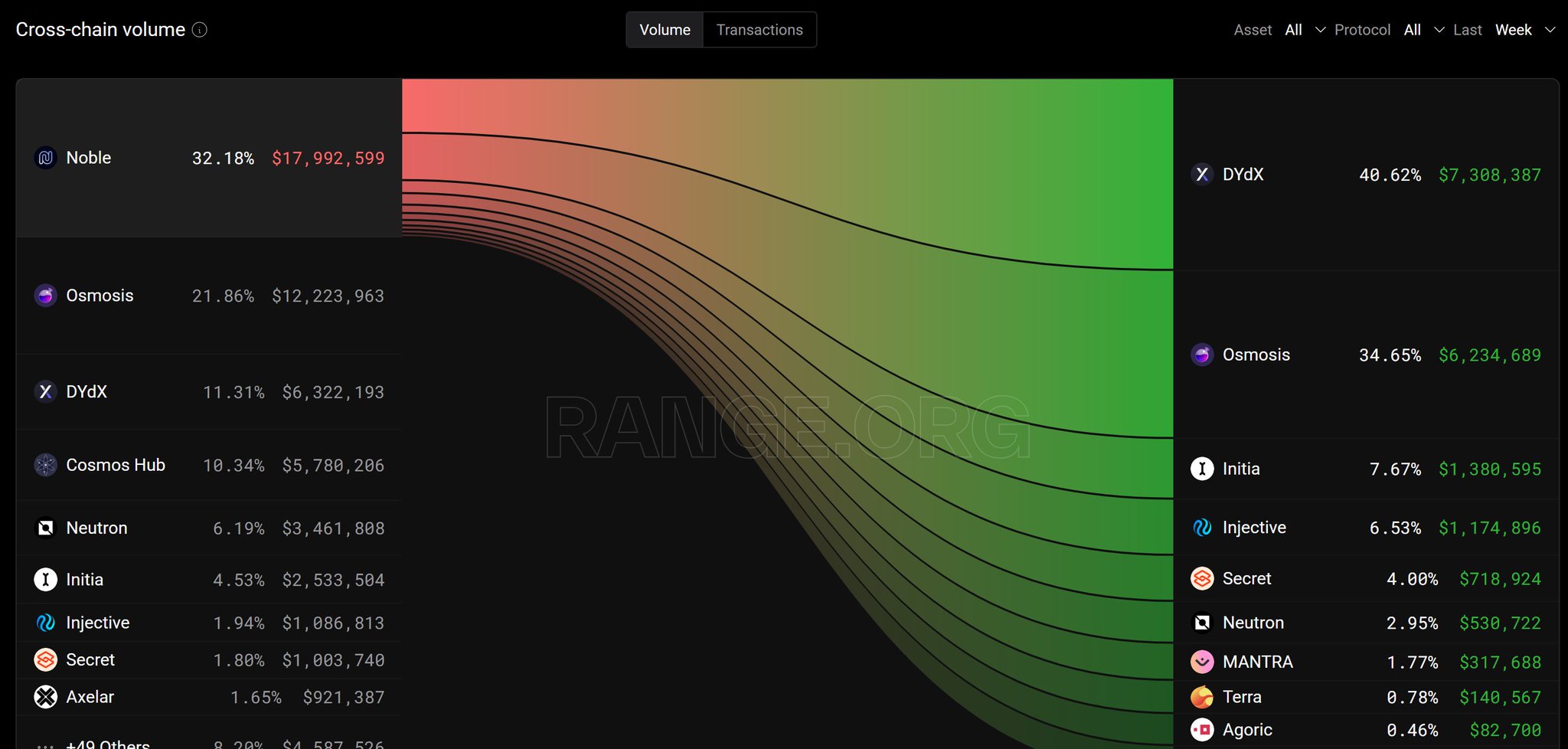Select the Volume view toggle
Image resolution: width=1568 pixels, height=749 pixels.
pos(665,30)
